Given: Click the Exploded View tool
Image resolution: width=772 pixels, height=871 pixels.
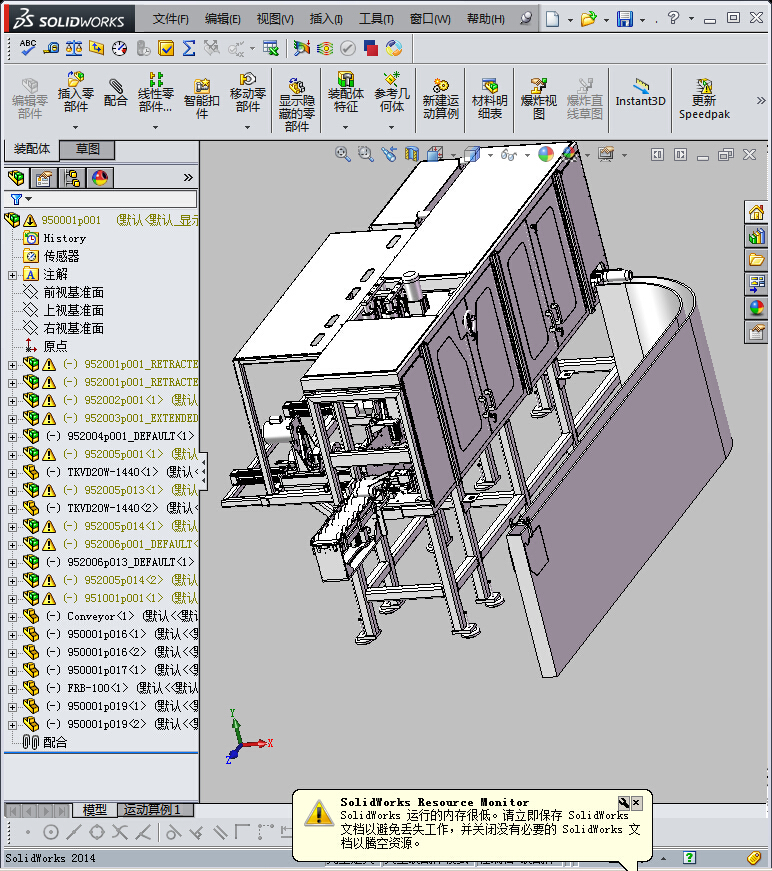Looking at the screenshot, I should tap(538, 99).
